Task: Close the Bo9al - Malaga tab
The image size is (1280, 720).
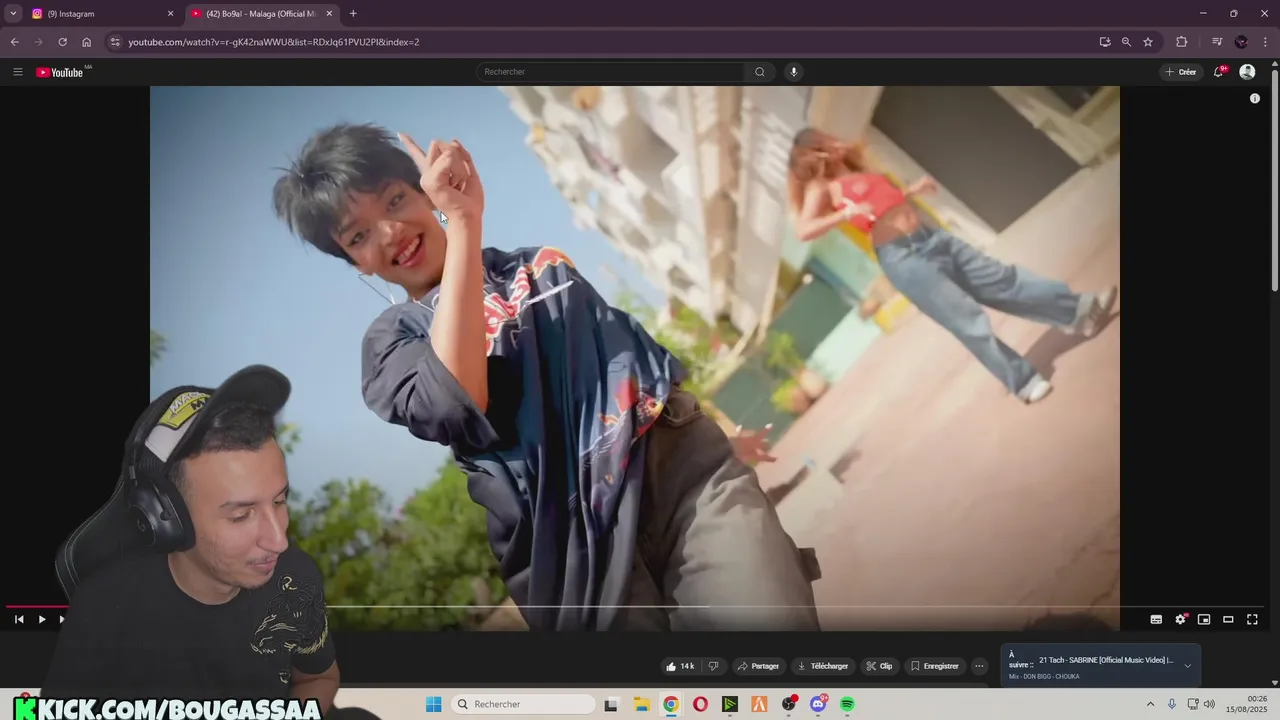Action: [x=329, y=14]
